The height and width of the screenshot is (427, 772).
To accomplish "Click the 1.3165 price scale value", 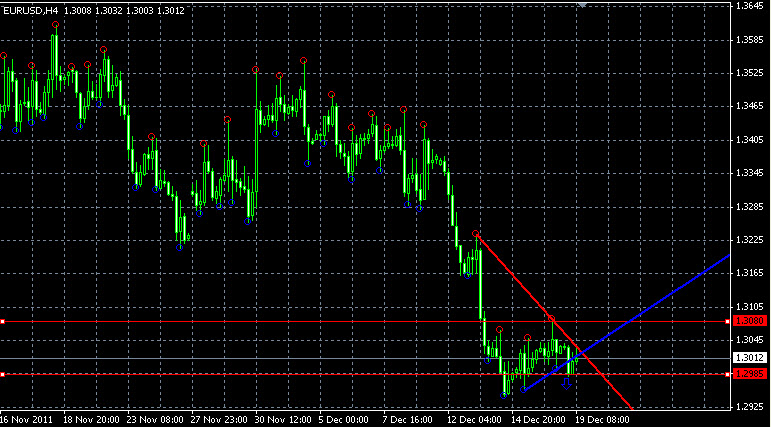I will (750, 273).
